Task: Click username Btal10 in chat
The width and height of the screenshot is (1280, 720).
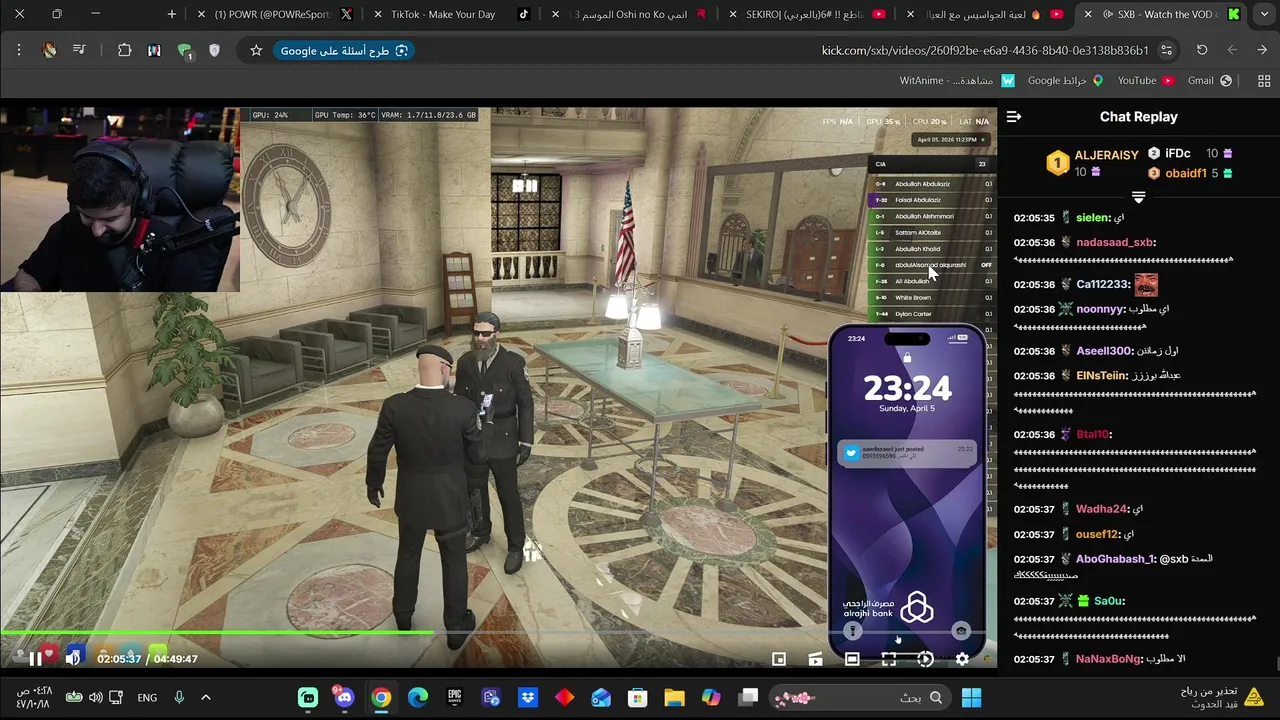Action: pos(1093,434)
